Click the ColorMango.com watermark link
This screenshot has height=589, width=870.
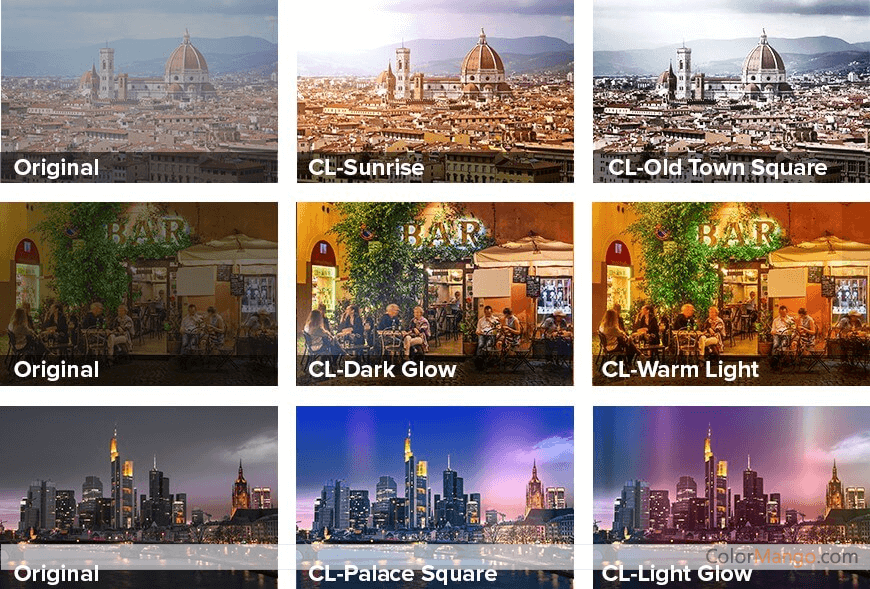tap(781, 556)
